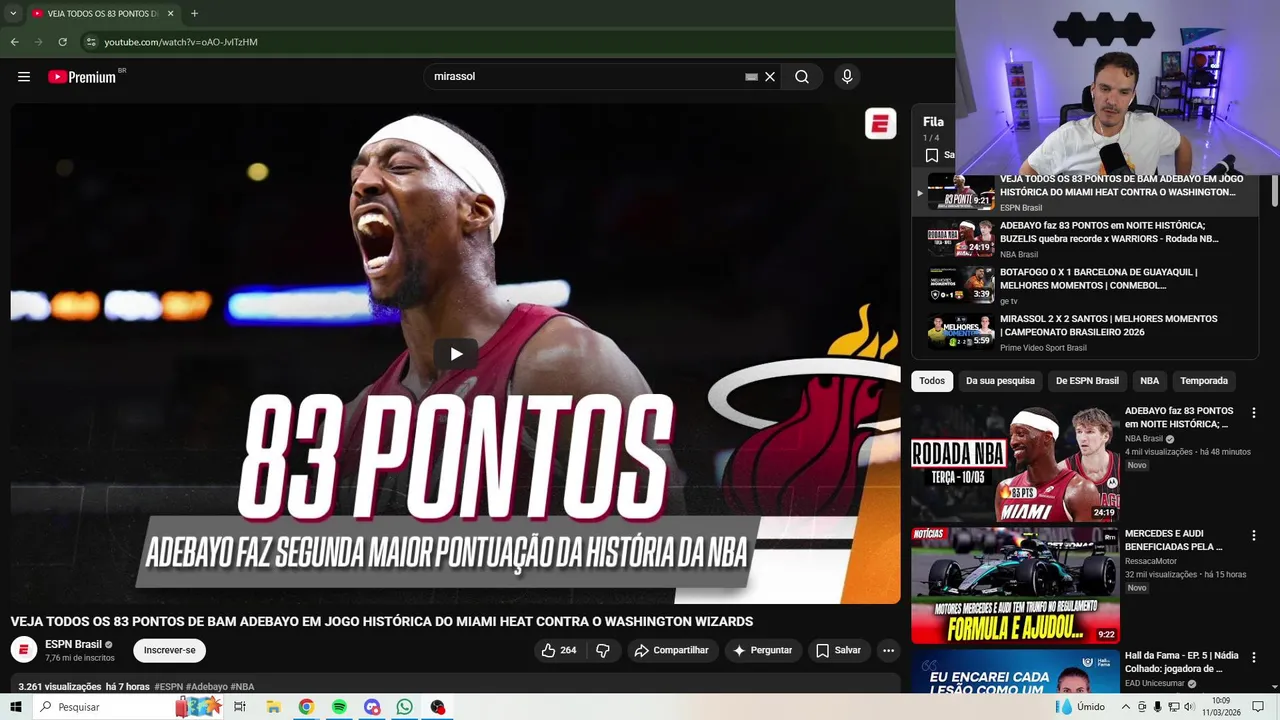Screen dimensions: 1280x720
Task: Open ESPN Brasil channel avatar
Action: 24,650
